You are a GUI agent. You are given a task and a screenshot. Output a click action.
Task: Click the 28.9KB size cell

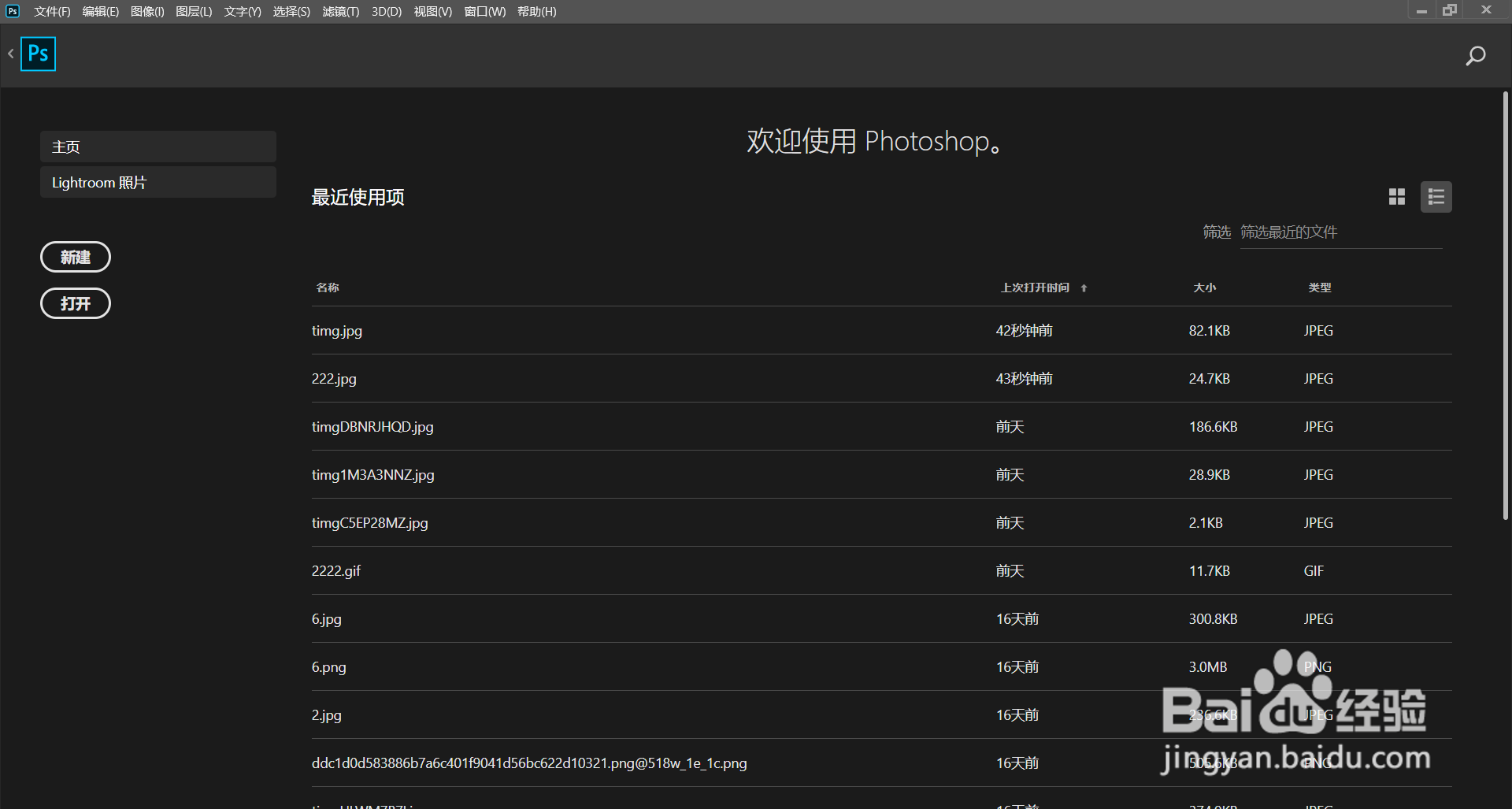tap(1210, 475)
